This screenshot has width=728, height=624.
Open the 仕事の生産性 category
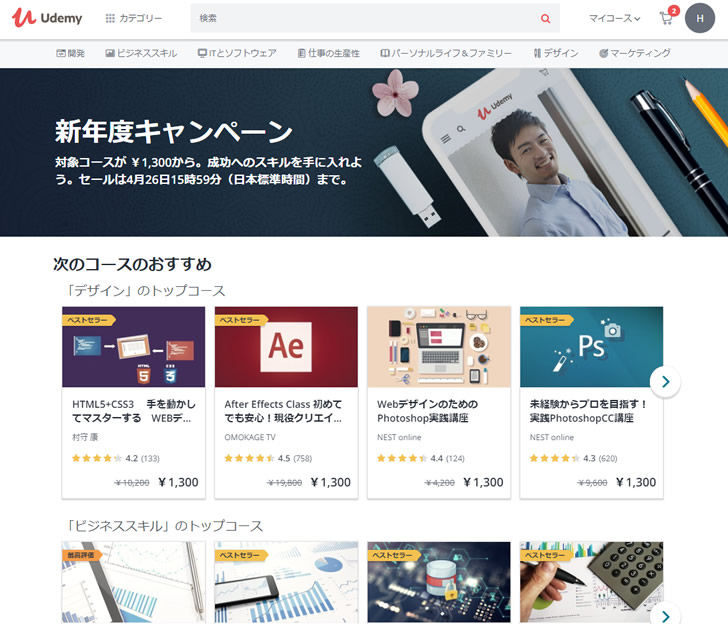329,53
